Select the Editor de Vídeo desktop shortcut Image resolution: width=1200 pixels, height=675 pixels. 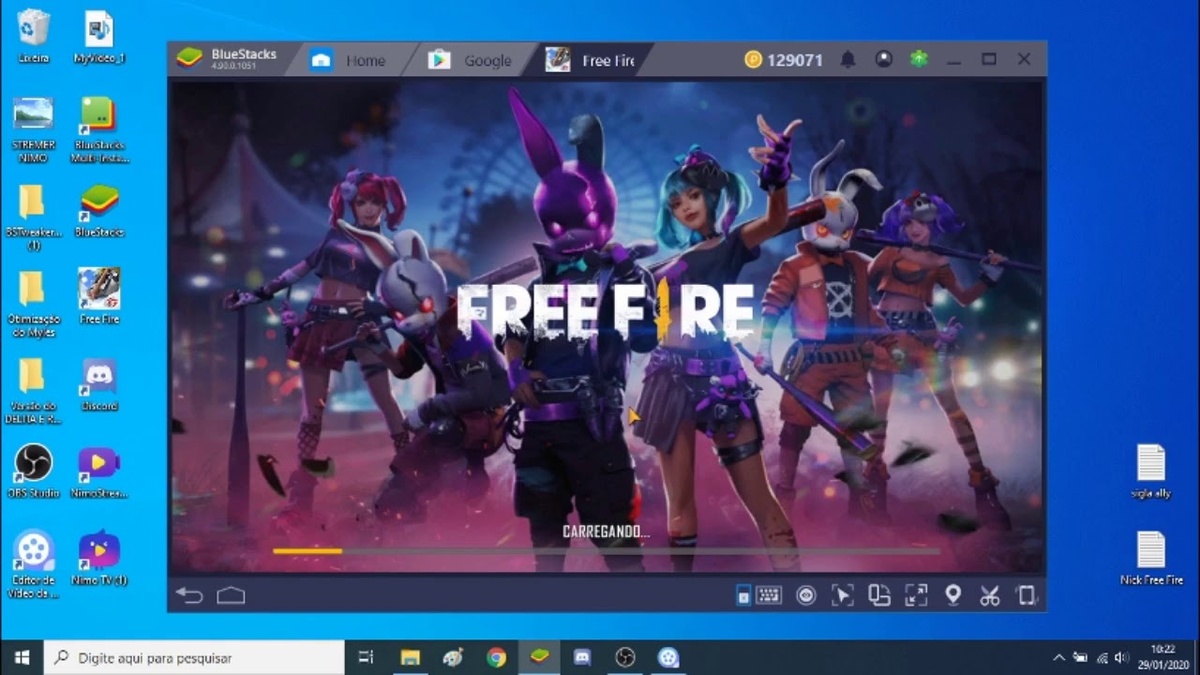(33, 564)
